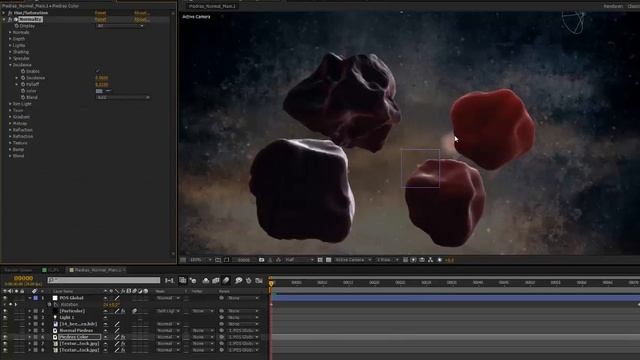Select the POS Global layer name

point(71,298)
